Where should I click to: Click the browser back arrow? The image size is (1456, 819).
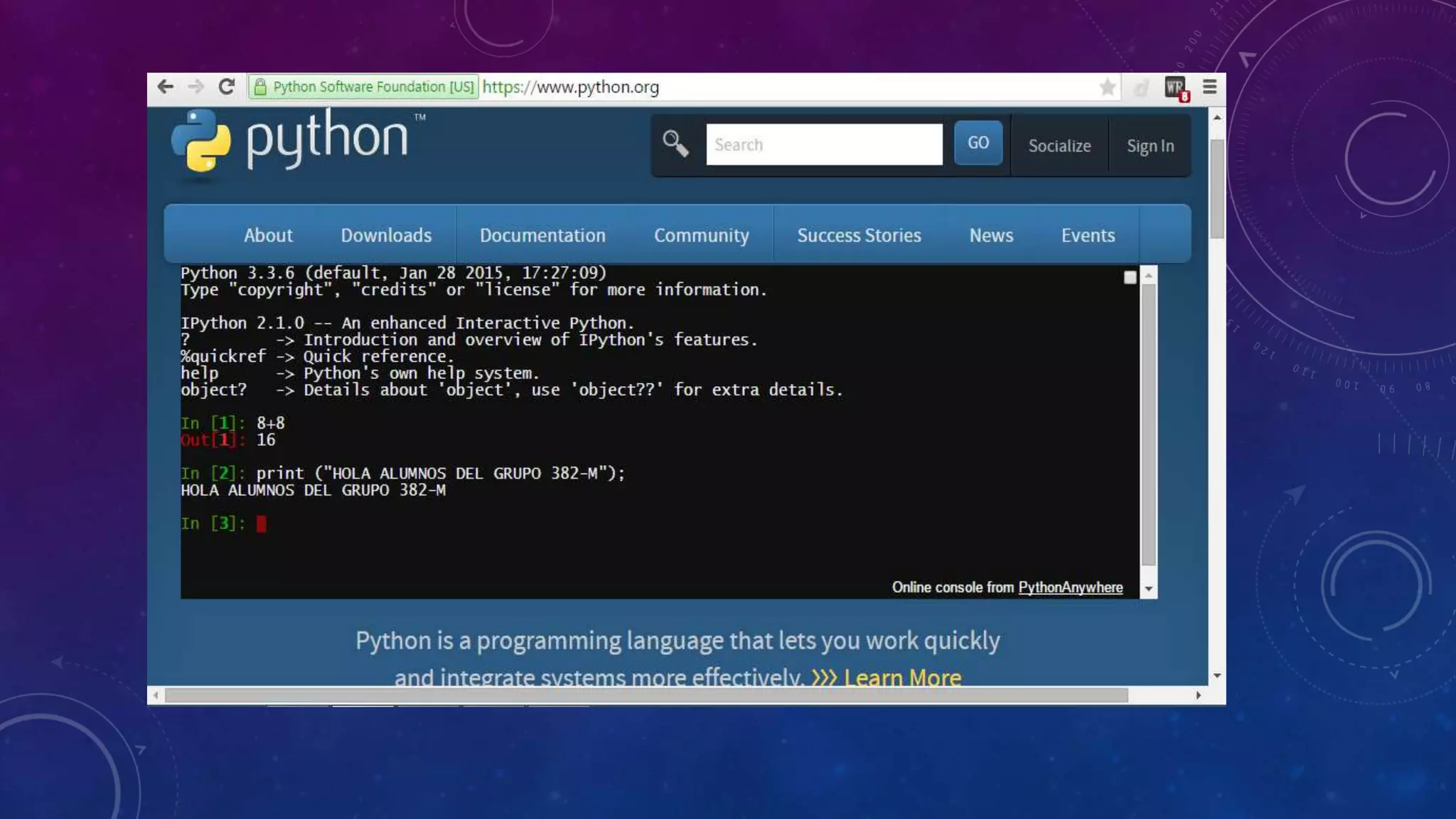(x=166, y=87)
